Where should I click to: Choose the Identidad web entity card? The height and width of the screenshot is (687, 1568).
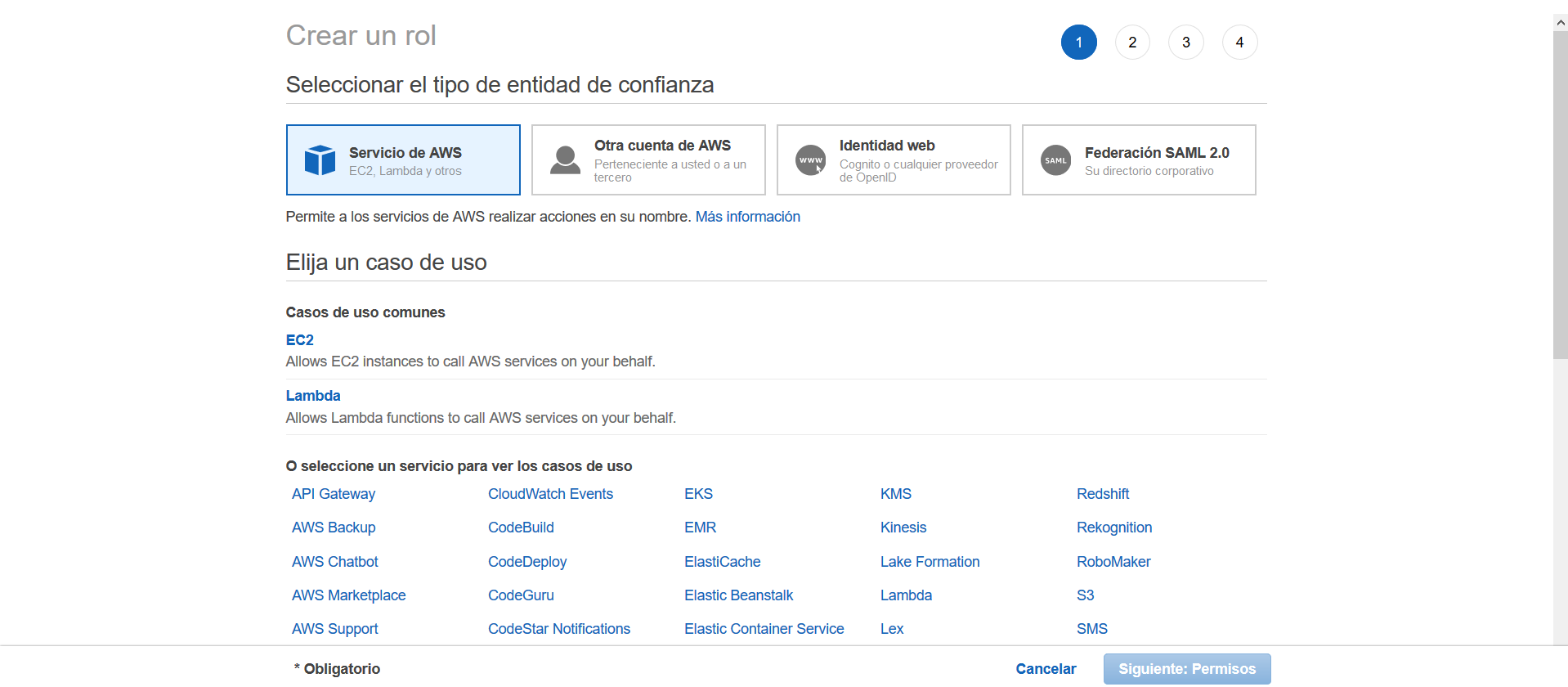(x=894, y=160)
